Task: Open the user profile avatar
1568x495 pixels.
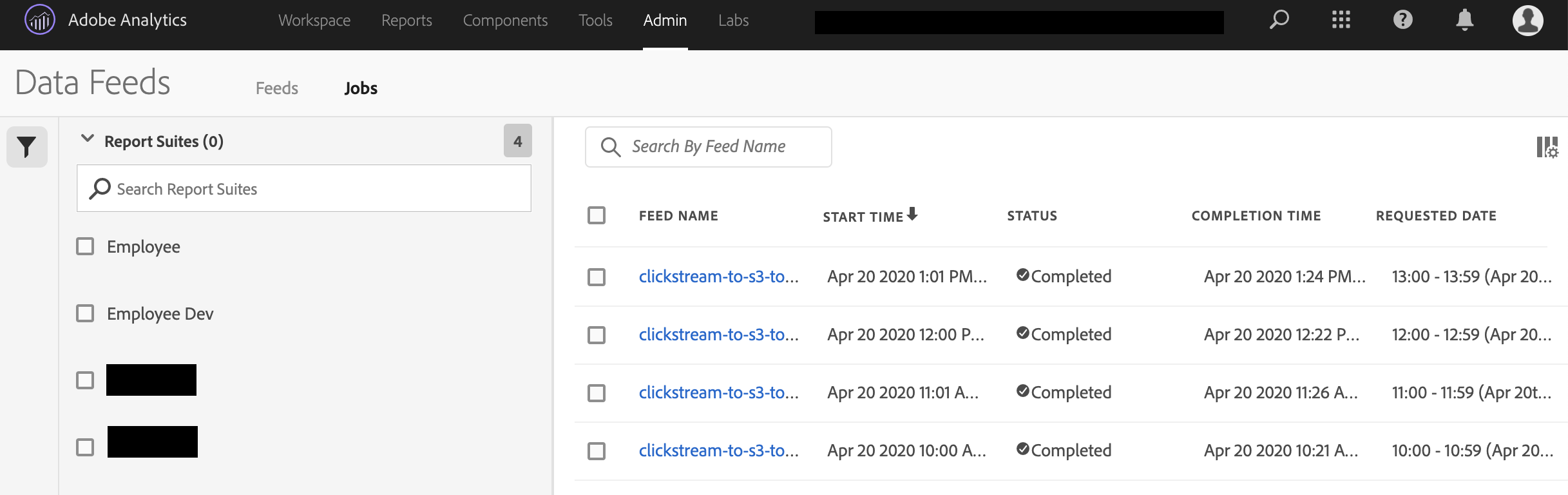Action: pyautogui.click(x=1527, y=20)
